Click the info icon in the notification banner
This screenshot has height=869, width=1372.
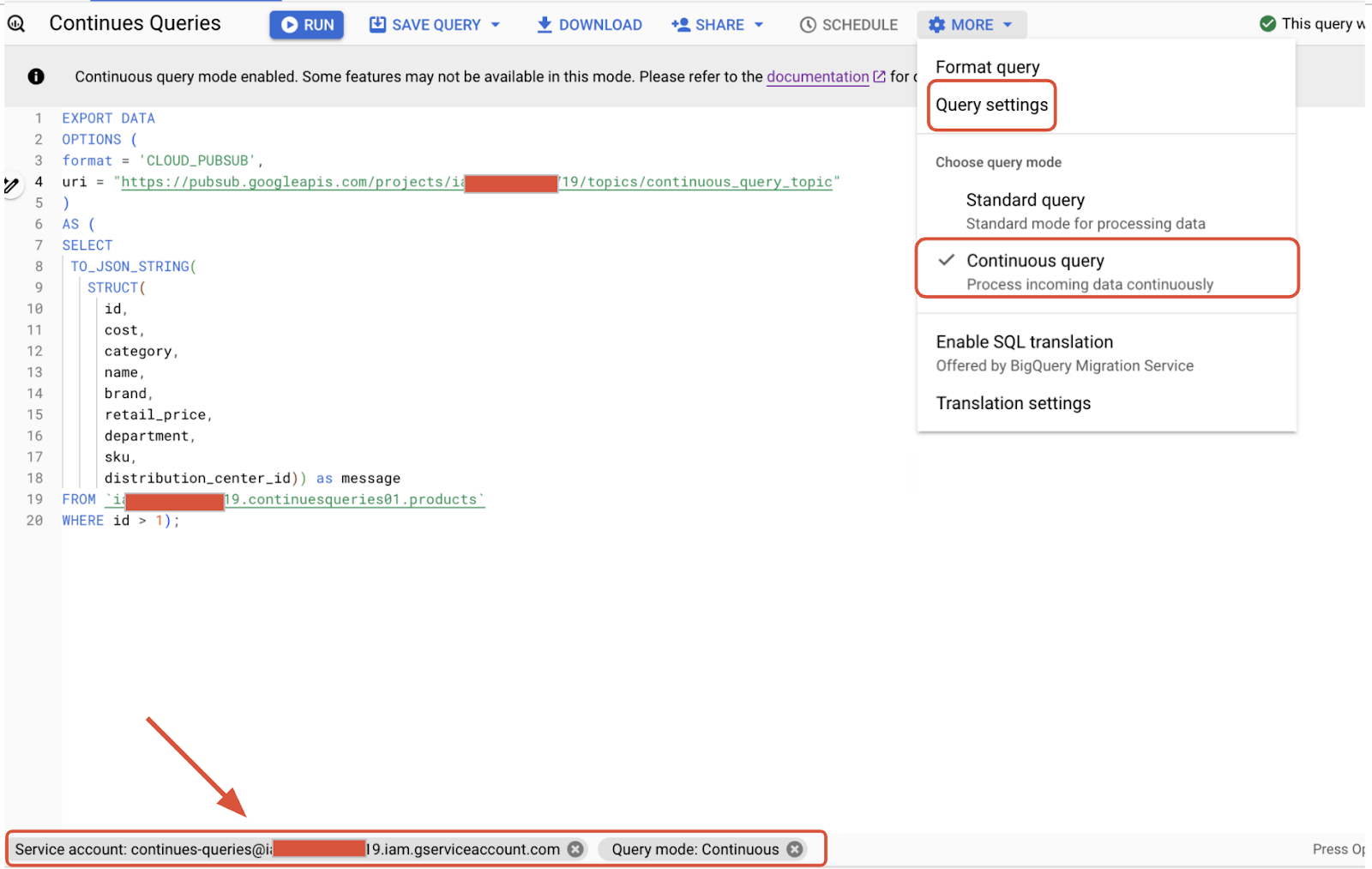tap(36, 76)
